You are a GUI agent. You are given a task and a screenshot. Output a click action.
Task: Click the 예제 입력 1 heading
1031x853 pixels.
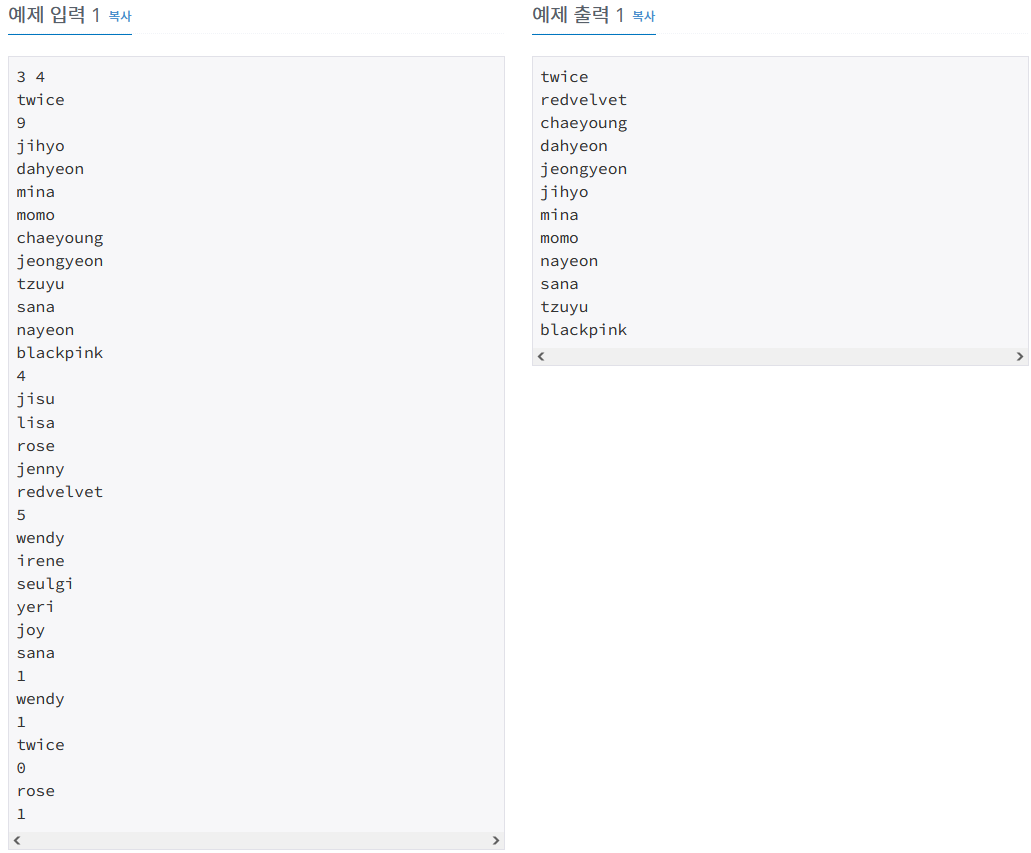54,14
